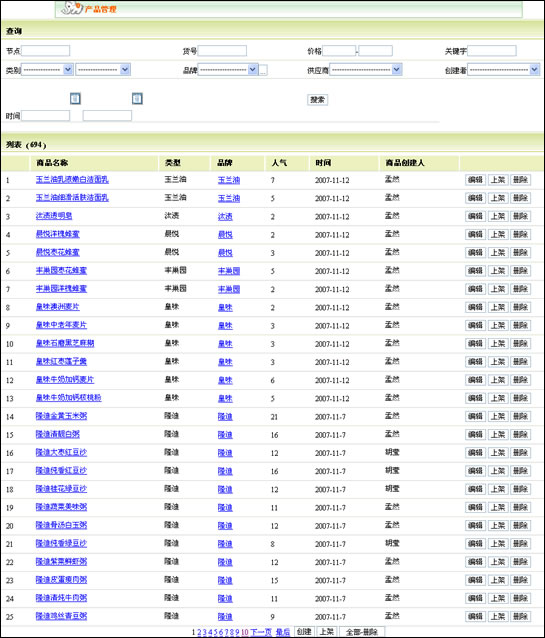Go to page 2 in pagination
Viewport: 545px width, 638px height.
[x=199, y=632]
